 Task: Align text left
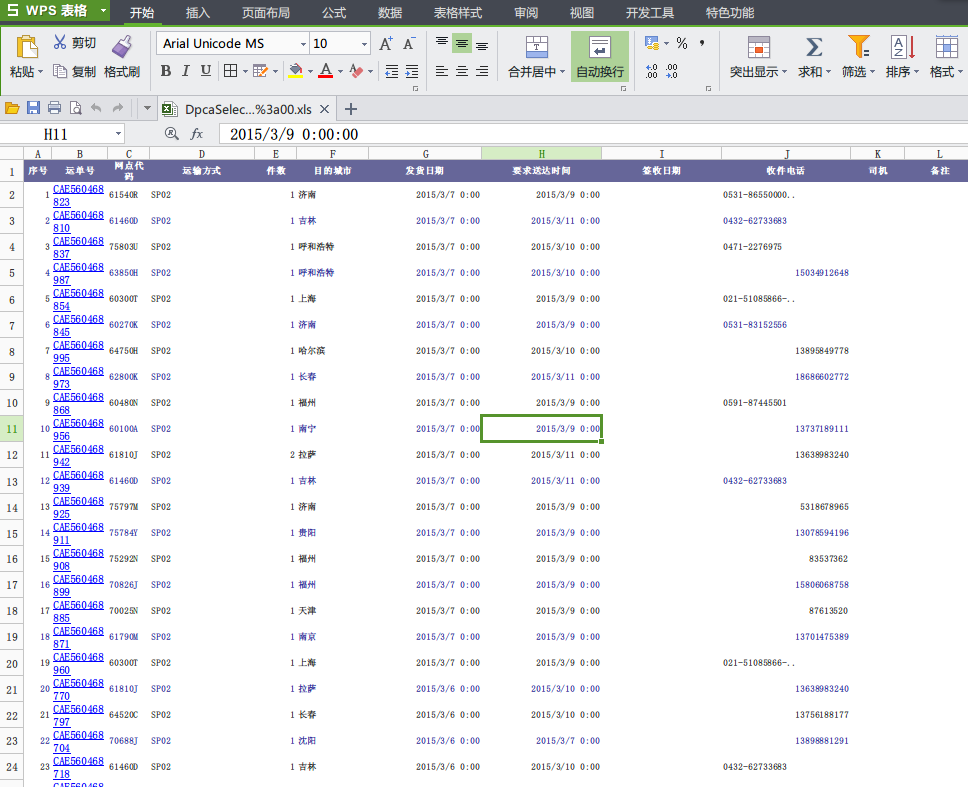click(x=442, y=71)
